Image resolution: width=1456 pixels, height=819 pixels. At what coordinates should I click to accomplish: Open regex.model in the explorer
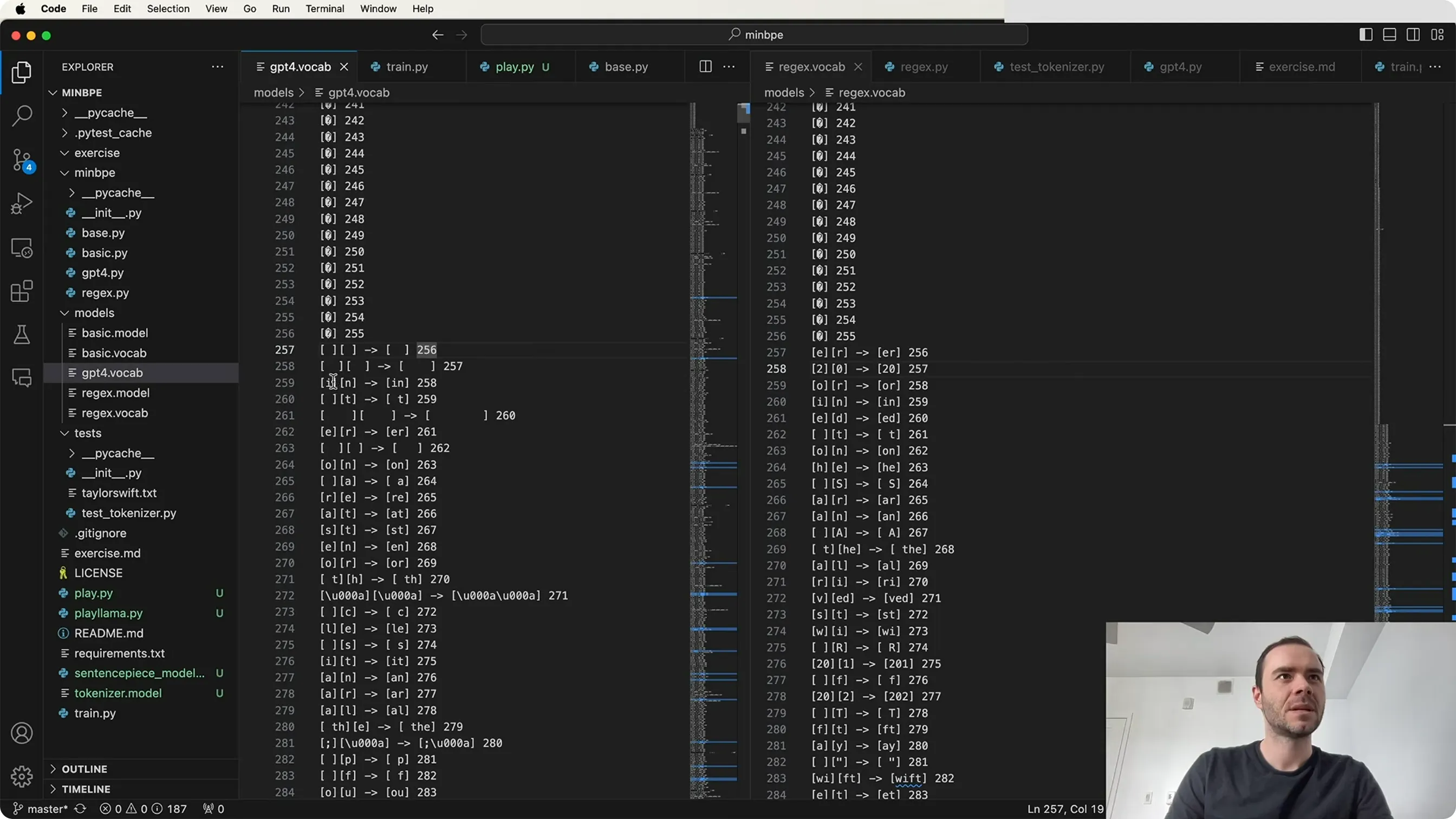tap(115, 393)
